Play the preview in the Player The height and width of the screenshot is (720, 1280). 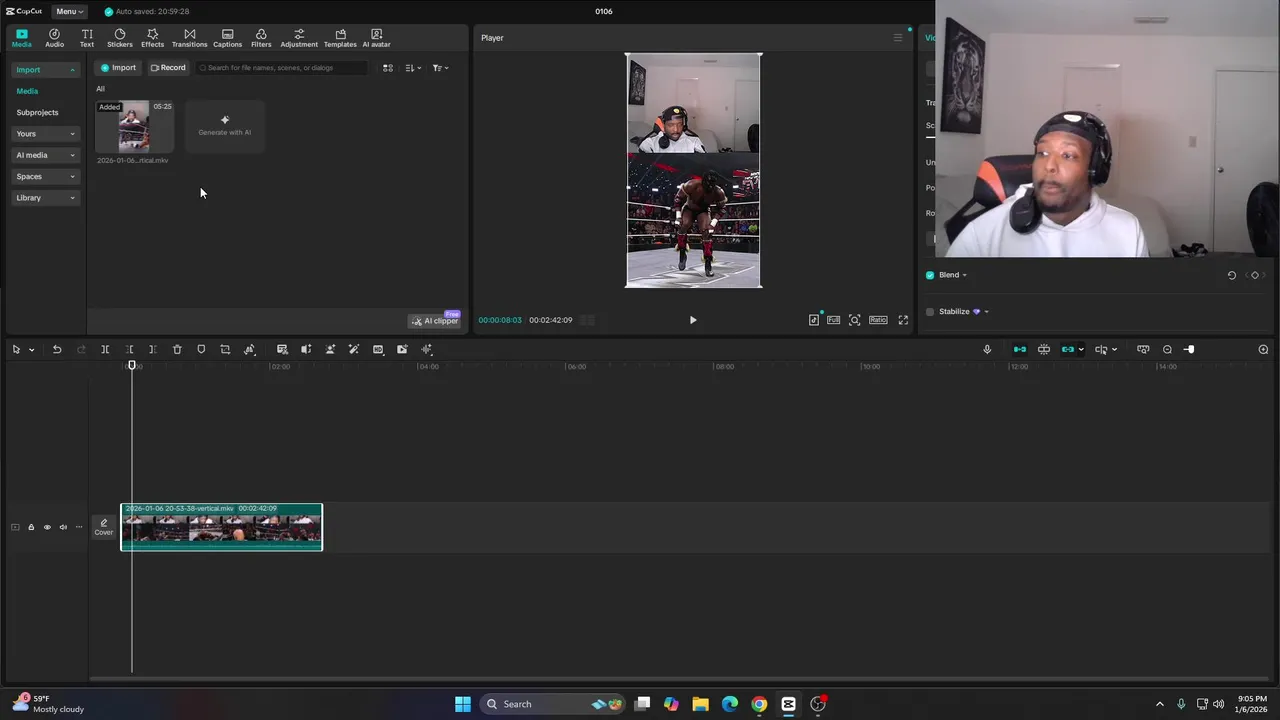click(693, 320)
